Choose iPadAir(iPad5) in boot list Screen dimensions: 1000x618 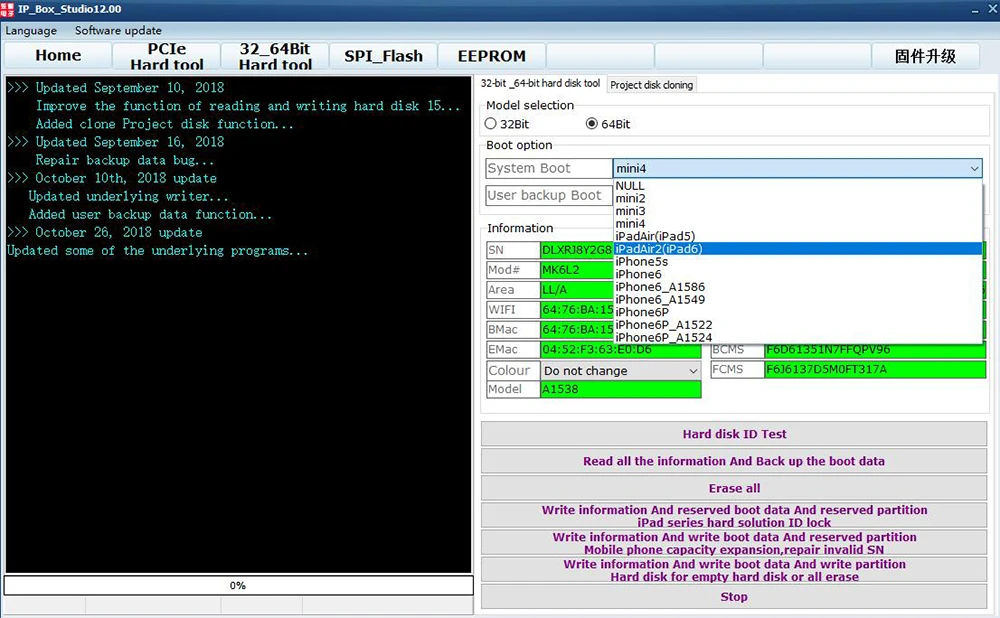(x=797, y=236)
